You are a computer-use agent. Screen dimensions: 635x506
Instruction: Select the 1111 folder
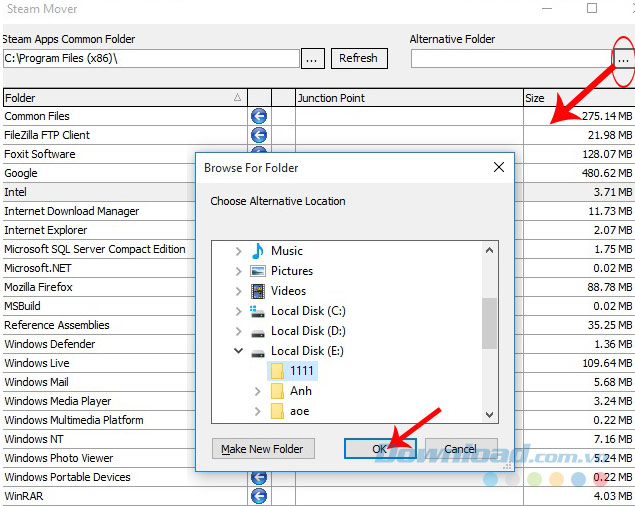(x=300, y=371)
